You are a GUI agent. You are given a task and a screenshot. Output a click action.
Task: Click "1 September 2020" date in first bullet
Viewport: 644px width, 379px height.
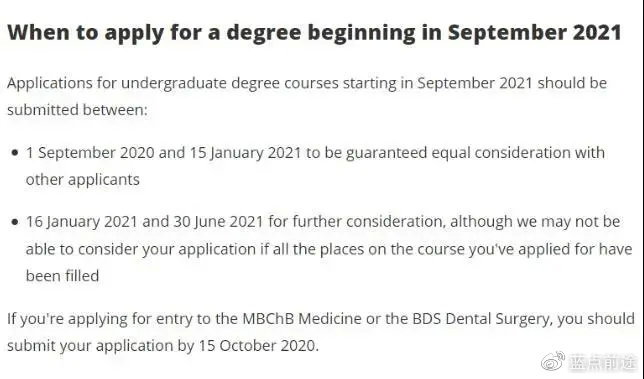[90, 153]
